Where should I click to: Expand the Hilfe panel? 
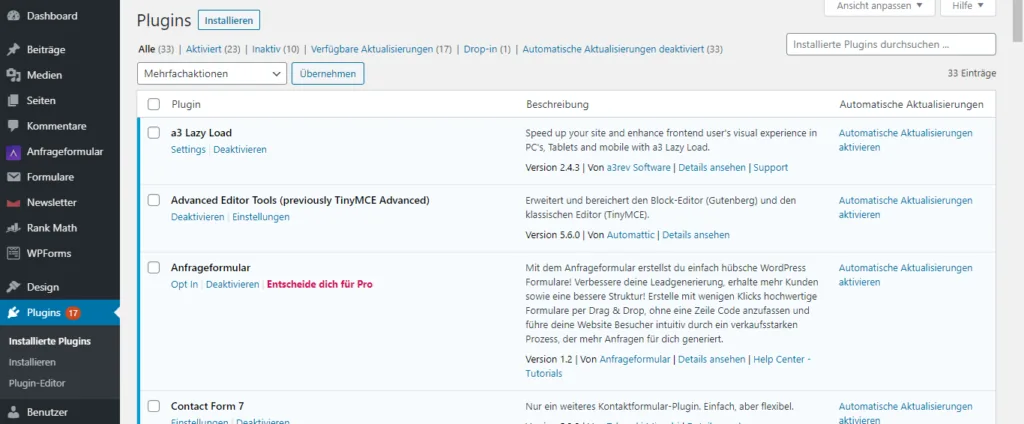968,7
